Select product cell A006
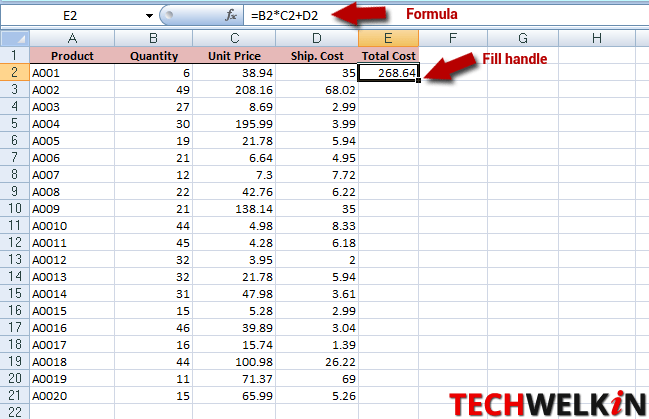649x419 pixels. point(72,158)
